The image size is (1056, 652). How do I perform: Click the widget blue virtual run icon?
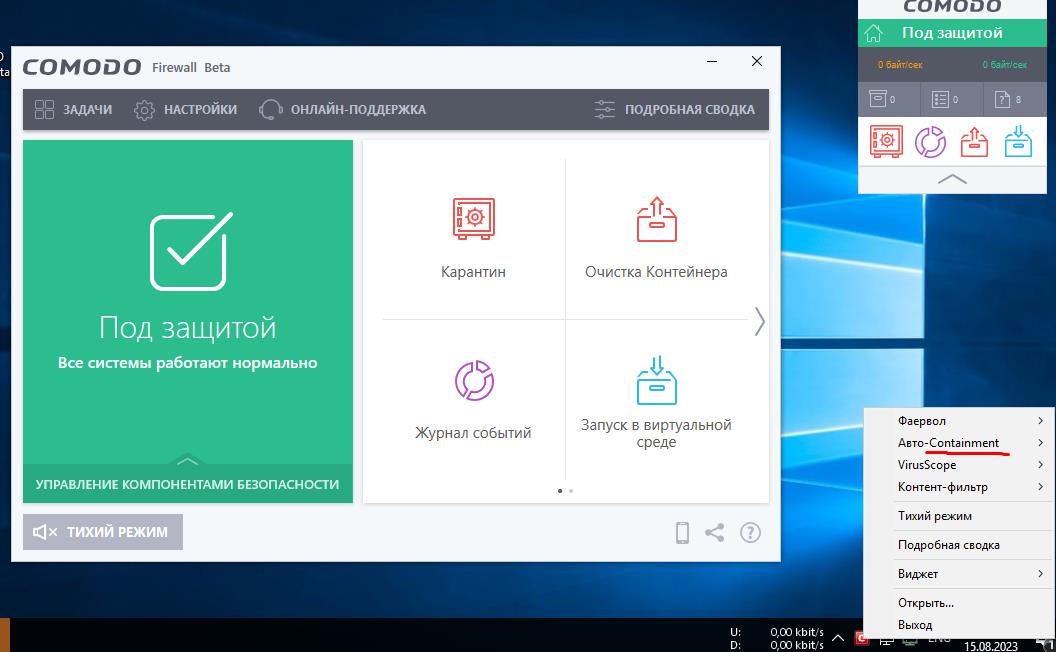click(1018, 141)
